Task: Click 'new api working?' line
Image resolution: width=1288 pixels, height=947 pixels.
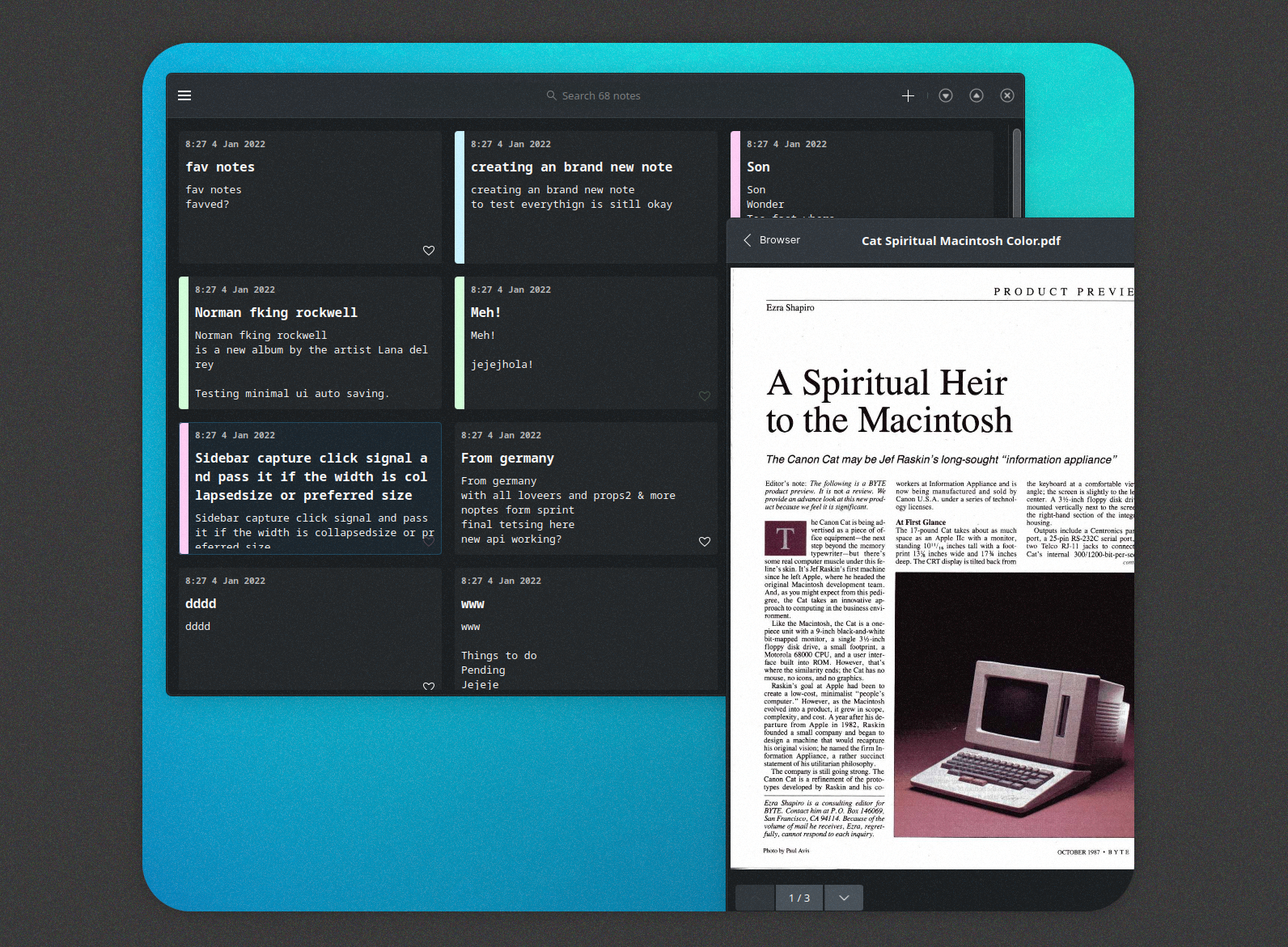Action: (x=511, y=539)
